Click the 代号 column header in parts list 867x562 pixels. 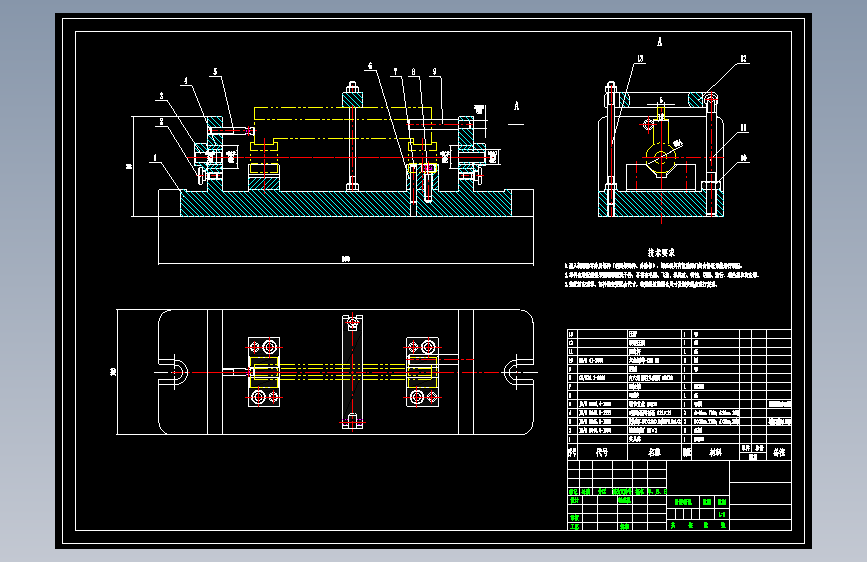point(602,452)
